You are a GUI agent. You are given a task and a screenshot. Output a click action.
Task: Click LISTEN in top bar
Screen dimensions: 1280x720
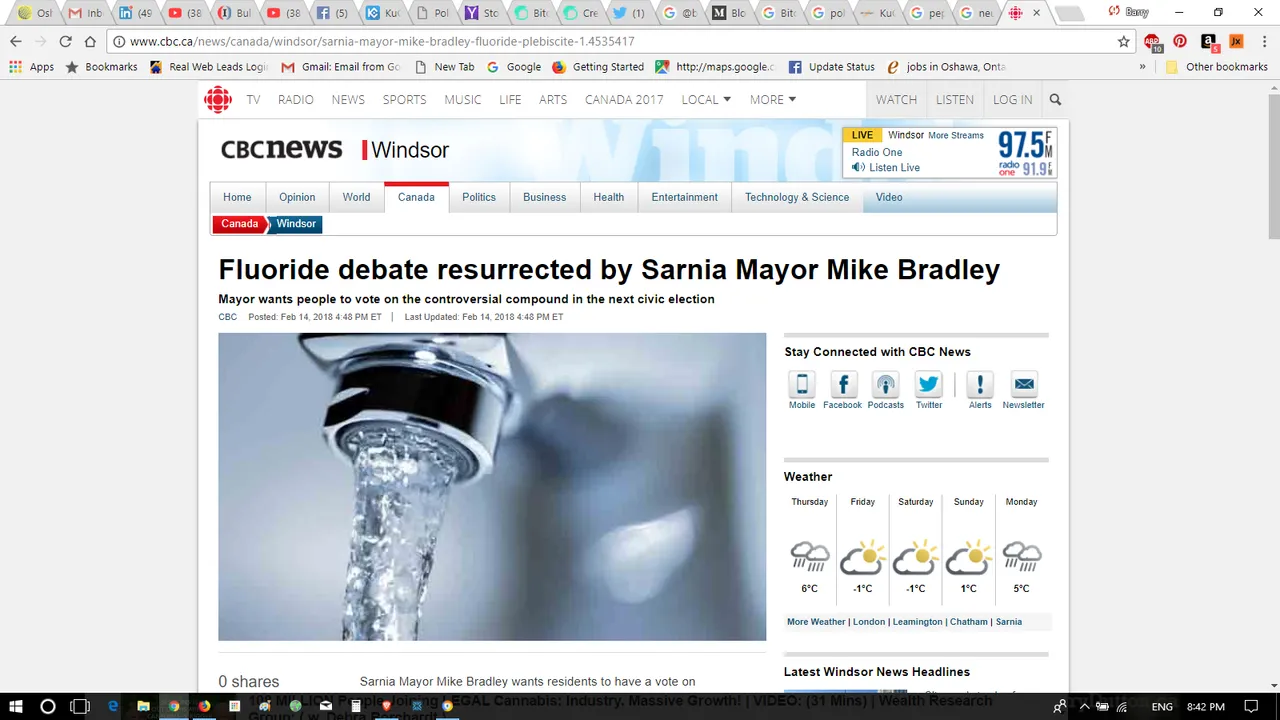coord(954,99)
